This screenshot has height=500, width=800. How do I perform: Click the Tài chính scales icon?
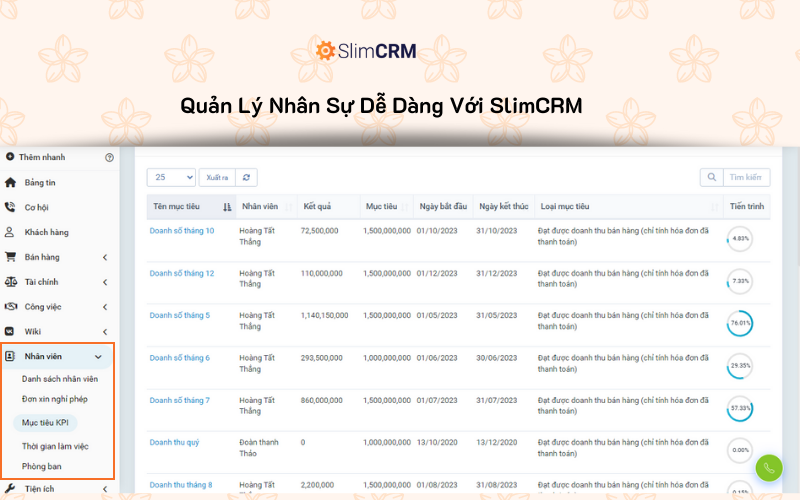coord(10,282)
